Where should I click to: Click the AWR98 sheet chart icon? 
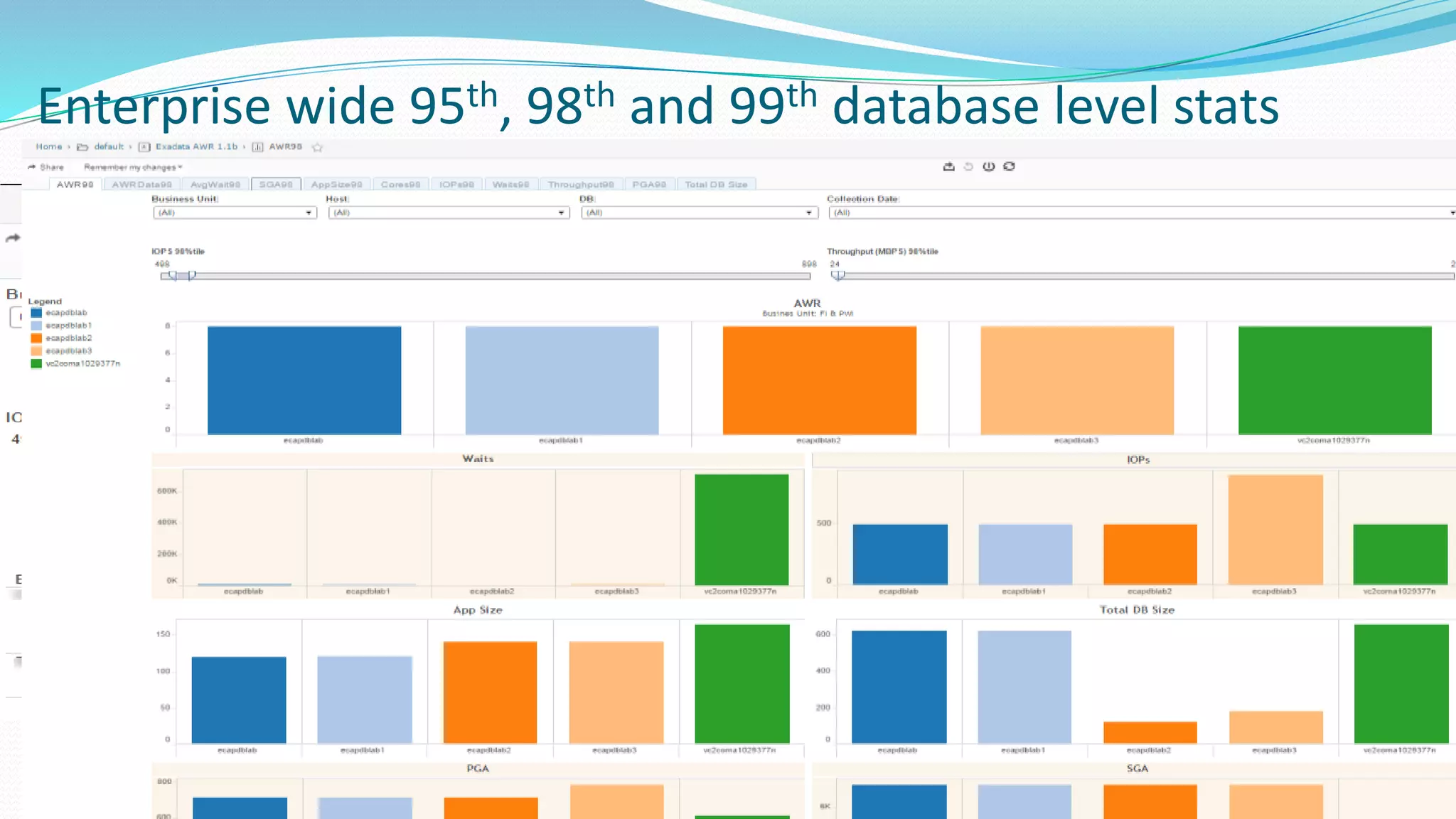258,147
